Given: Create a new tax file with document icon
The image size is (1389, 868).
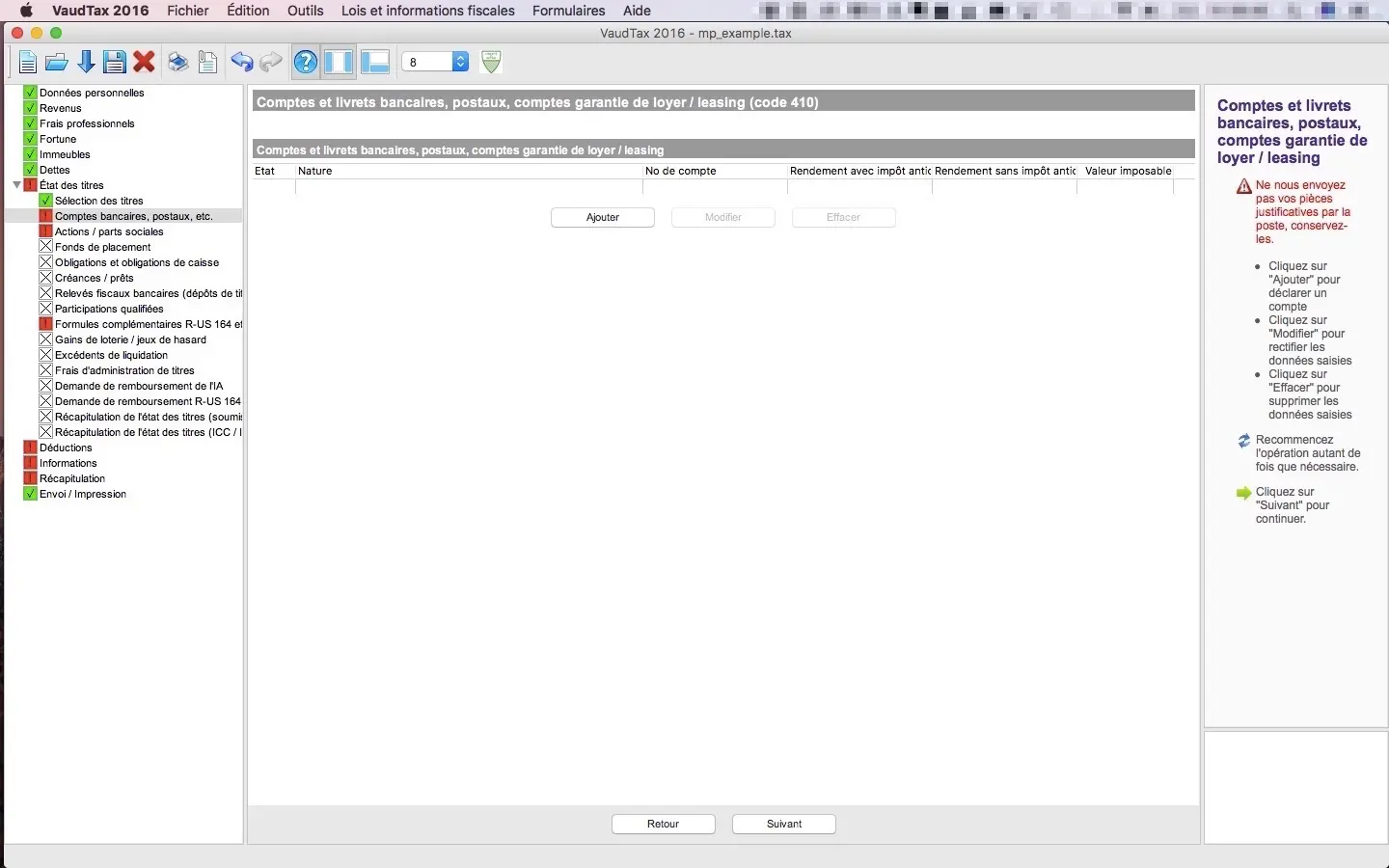Looking at the screenshot, I should pos(27,63).
